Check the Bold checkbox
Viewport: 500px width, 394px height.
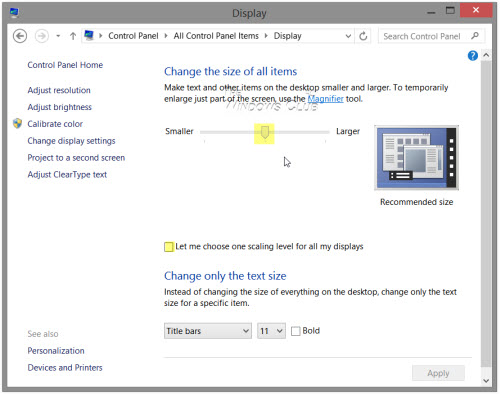click(x=295, y=331)
